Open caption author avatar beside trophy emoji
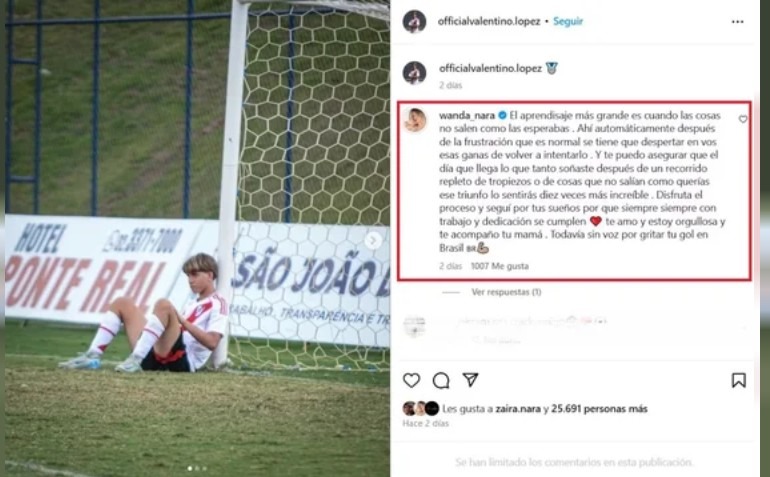Screen dimensions: 770x477 pyautogui.click(x=414, y=73)
